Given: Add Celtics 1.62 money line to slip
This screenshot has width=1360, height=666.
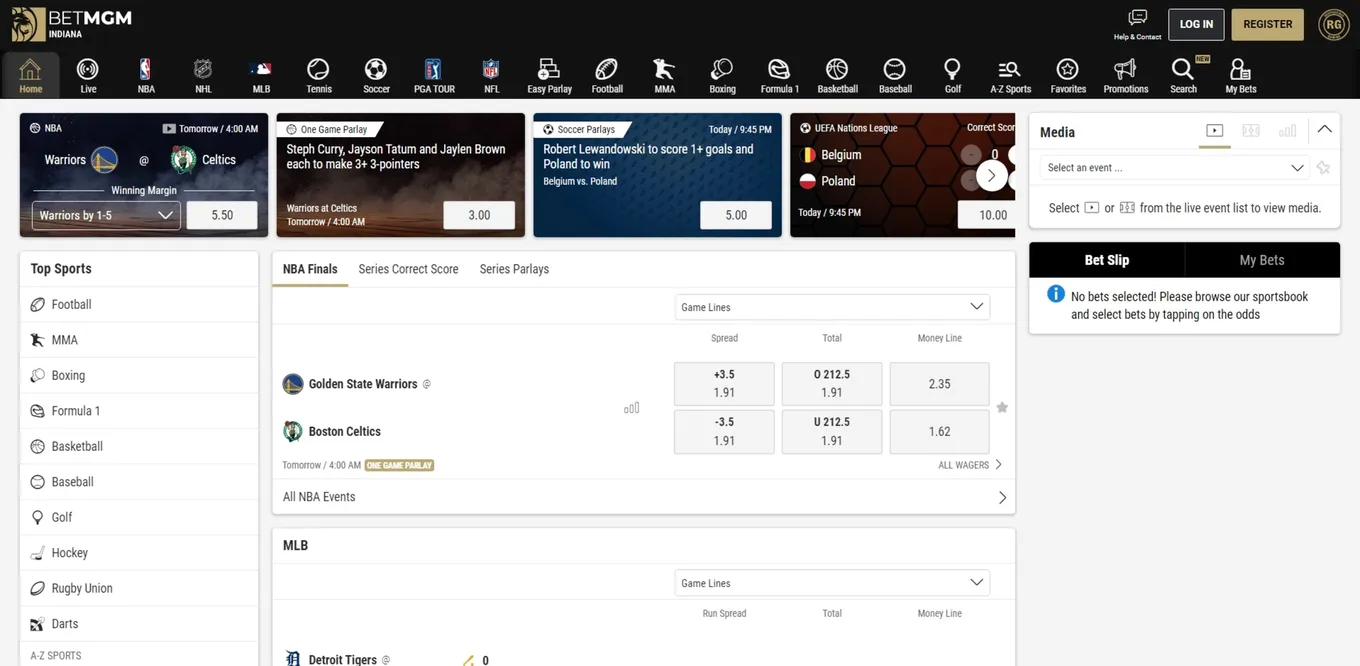Looking at the screenshot, I should pos(939,432).
